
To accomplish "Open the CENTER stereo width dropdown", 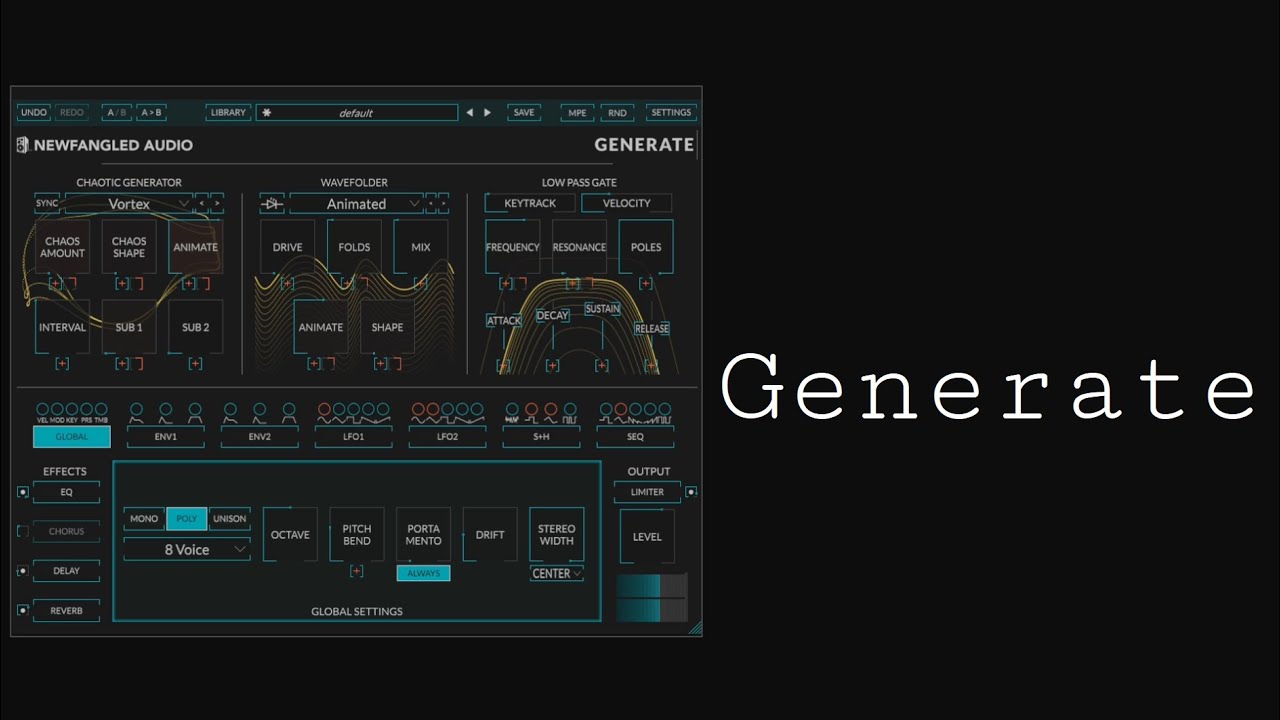I will (x=557, y=574).
